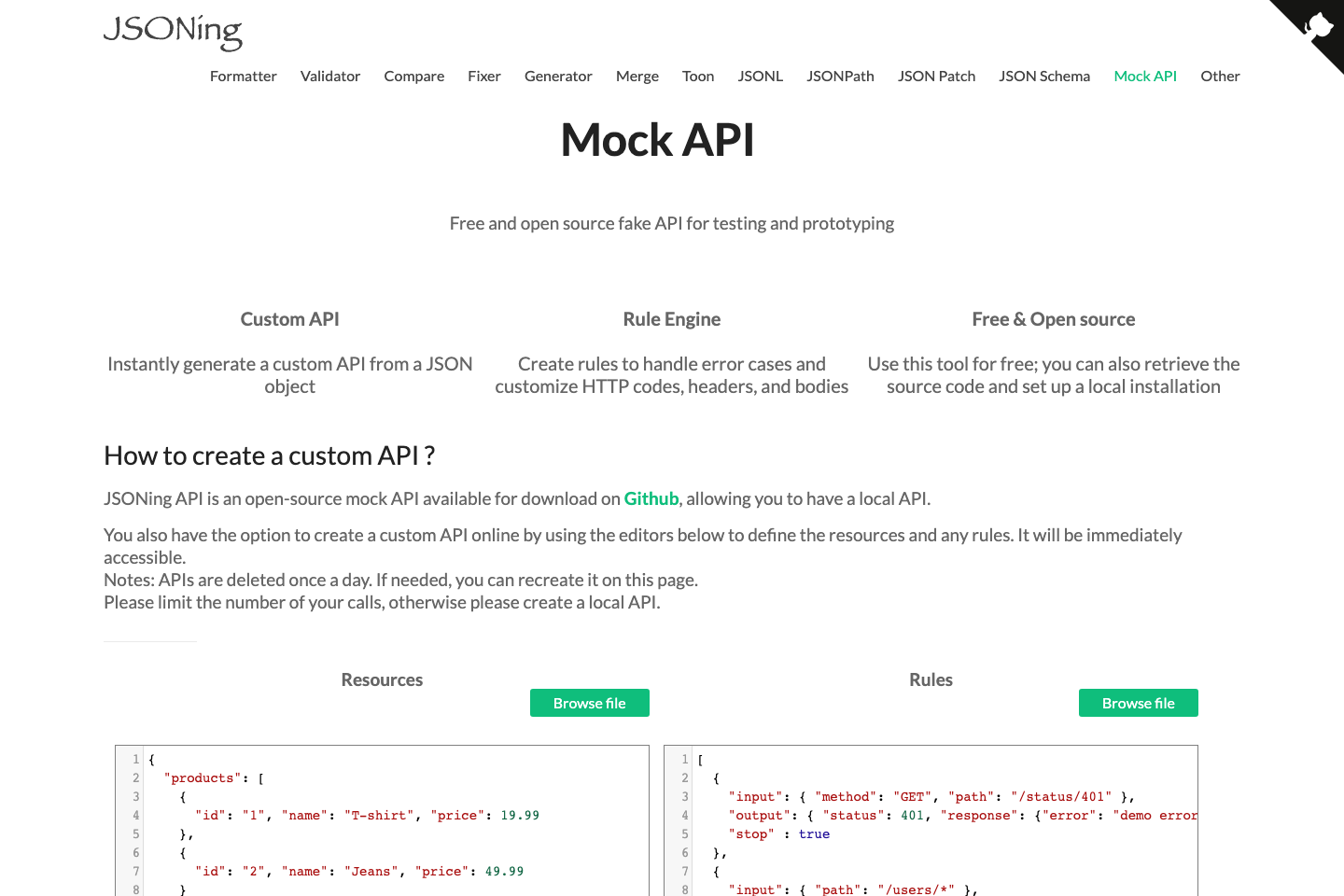
Task: Go to the JSON Schema tool
Action: pyautogui.click(x=1044, y=76)
